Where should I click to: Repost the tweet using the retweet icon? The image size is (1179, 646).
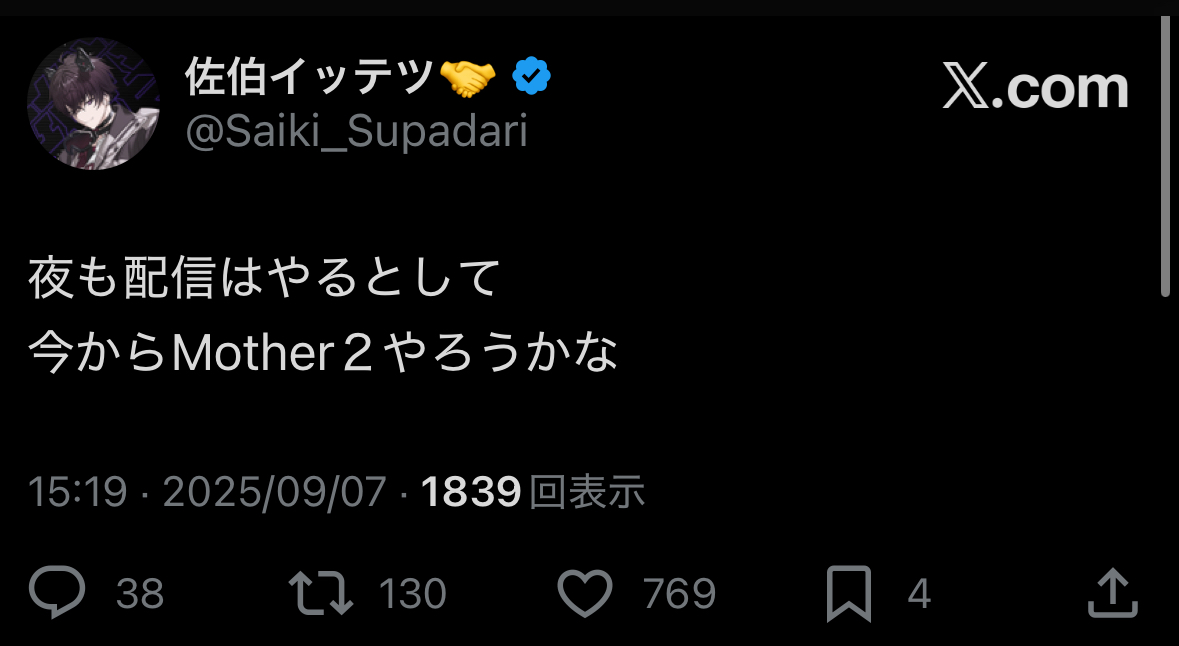[320, 593]
